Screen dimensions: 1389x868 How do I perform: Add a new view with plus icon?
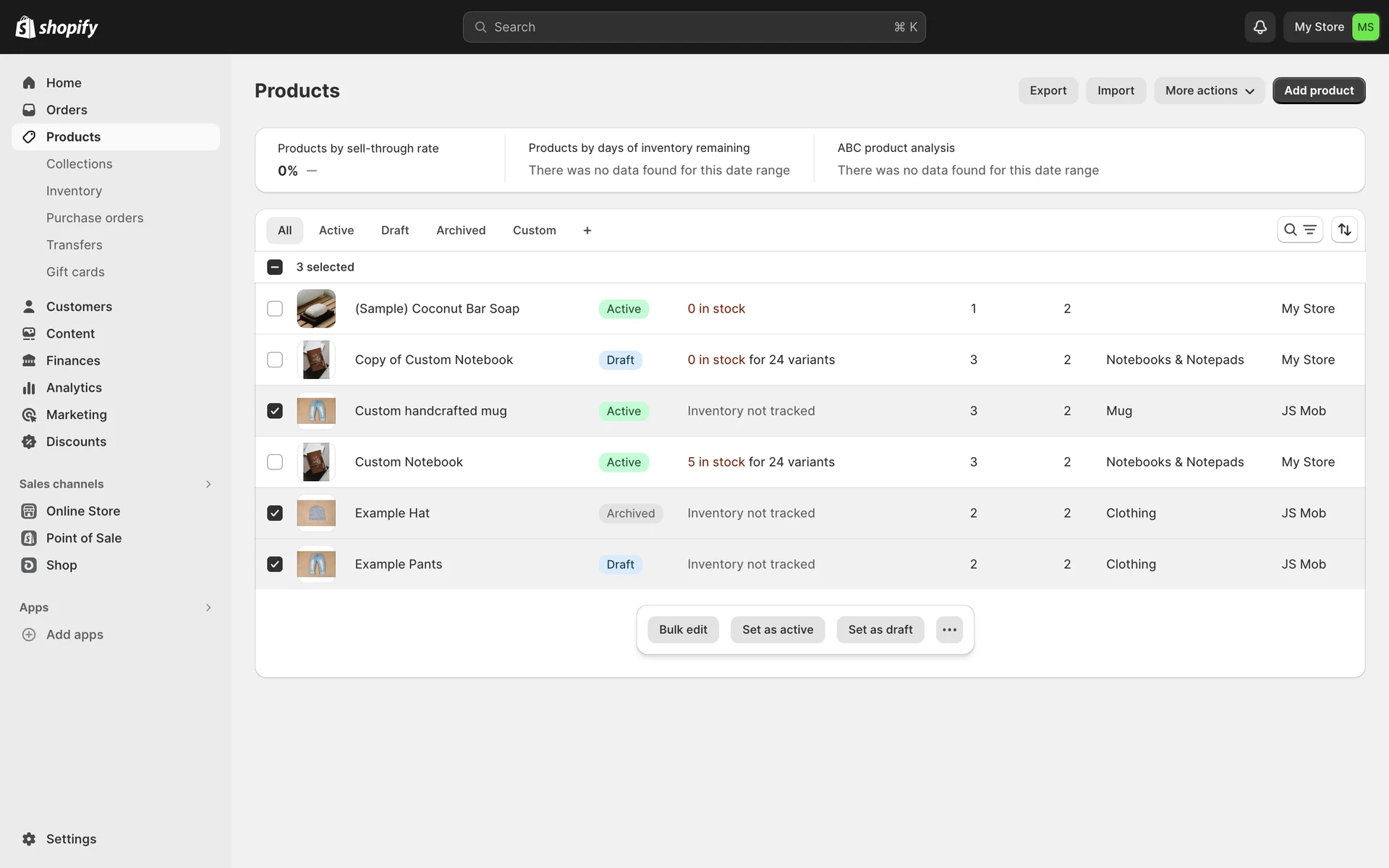[x=587, y=230]
